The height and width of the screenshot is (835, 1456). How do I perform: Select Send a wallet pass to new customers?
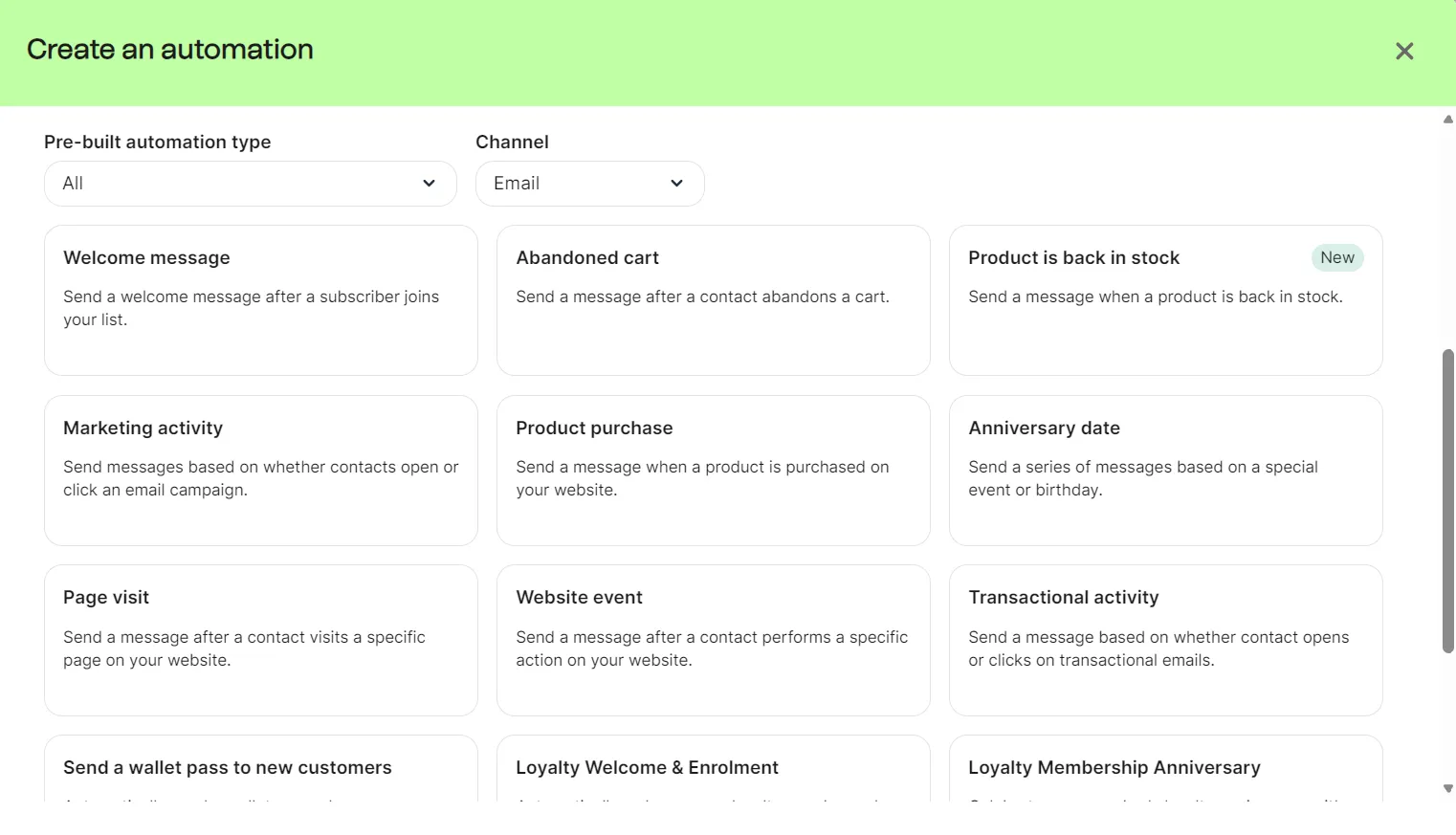tap(261, 768)
